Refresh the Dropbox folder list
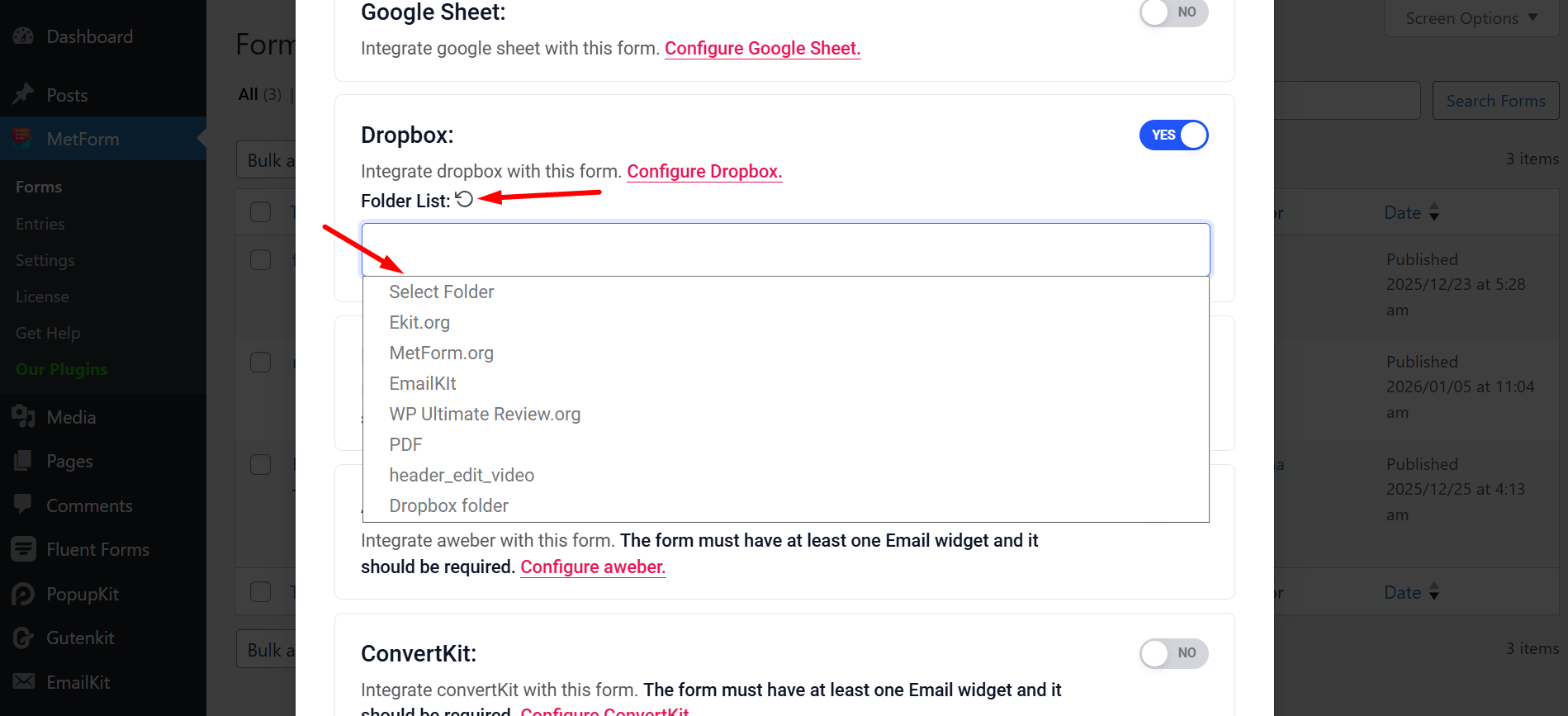This screenshot has width=1568, height=716. [464, 199]
